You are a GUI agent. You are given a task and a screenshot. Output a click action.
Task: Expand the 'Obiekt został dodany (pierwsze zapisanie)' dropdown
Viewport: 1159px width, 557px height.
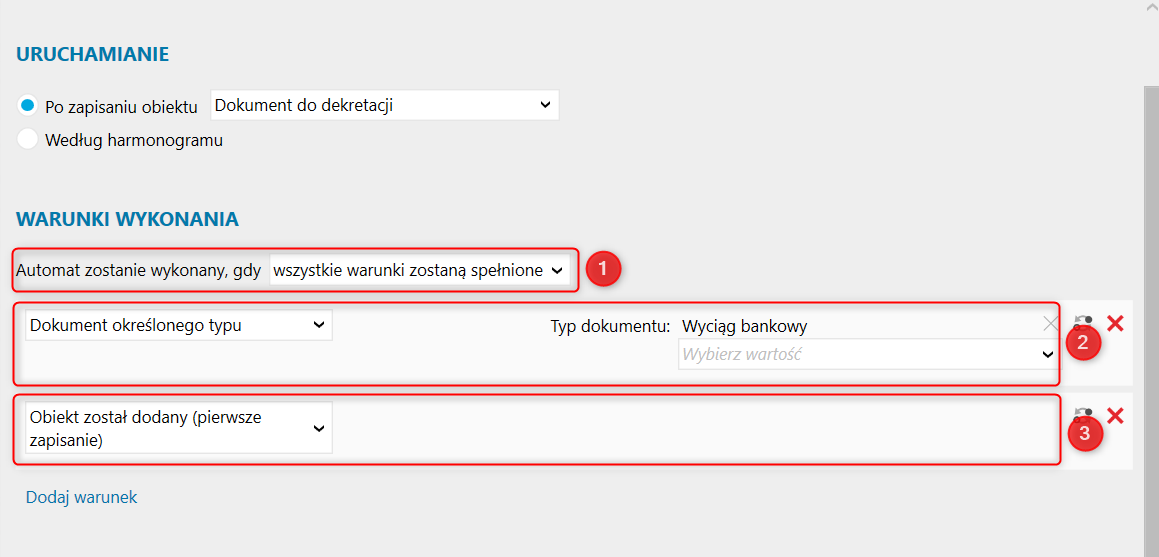(178, 428)
